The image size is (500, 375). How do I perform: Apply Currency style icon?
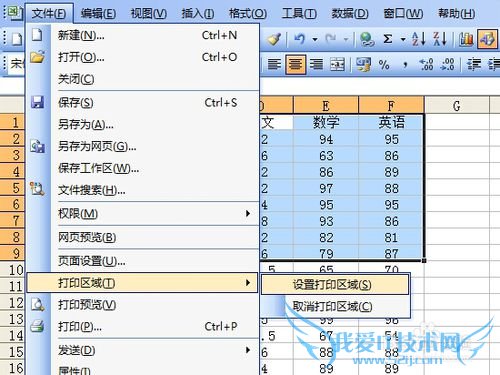click(363, 64)
